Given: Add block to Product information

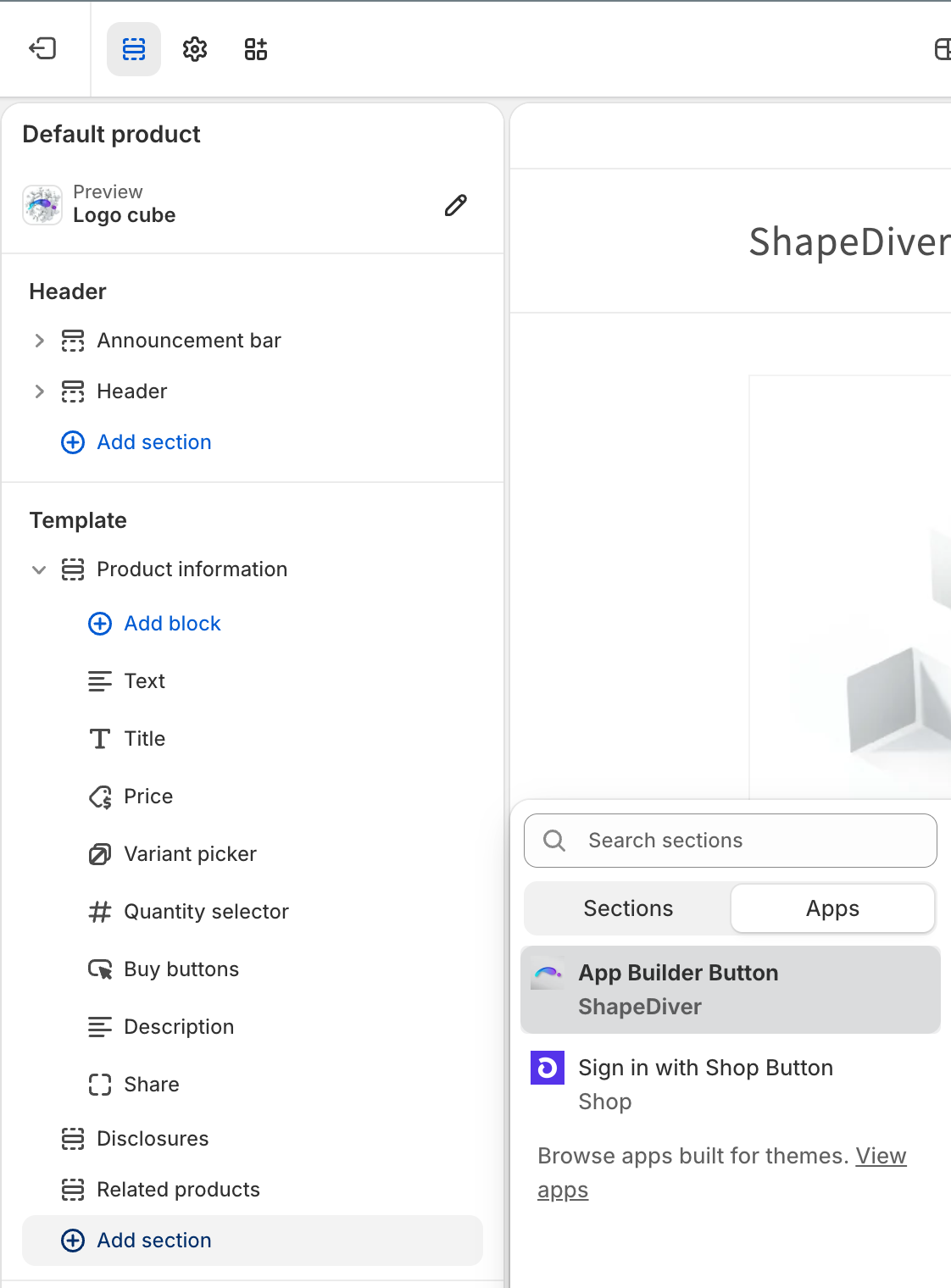Looking at the screenshot, I should tap(154, 624).
